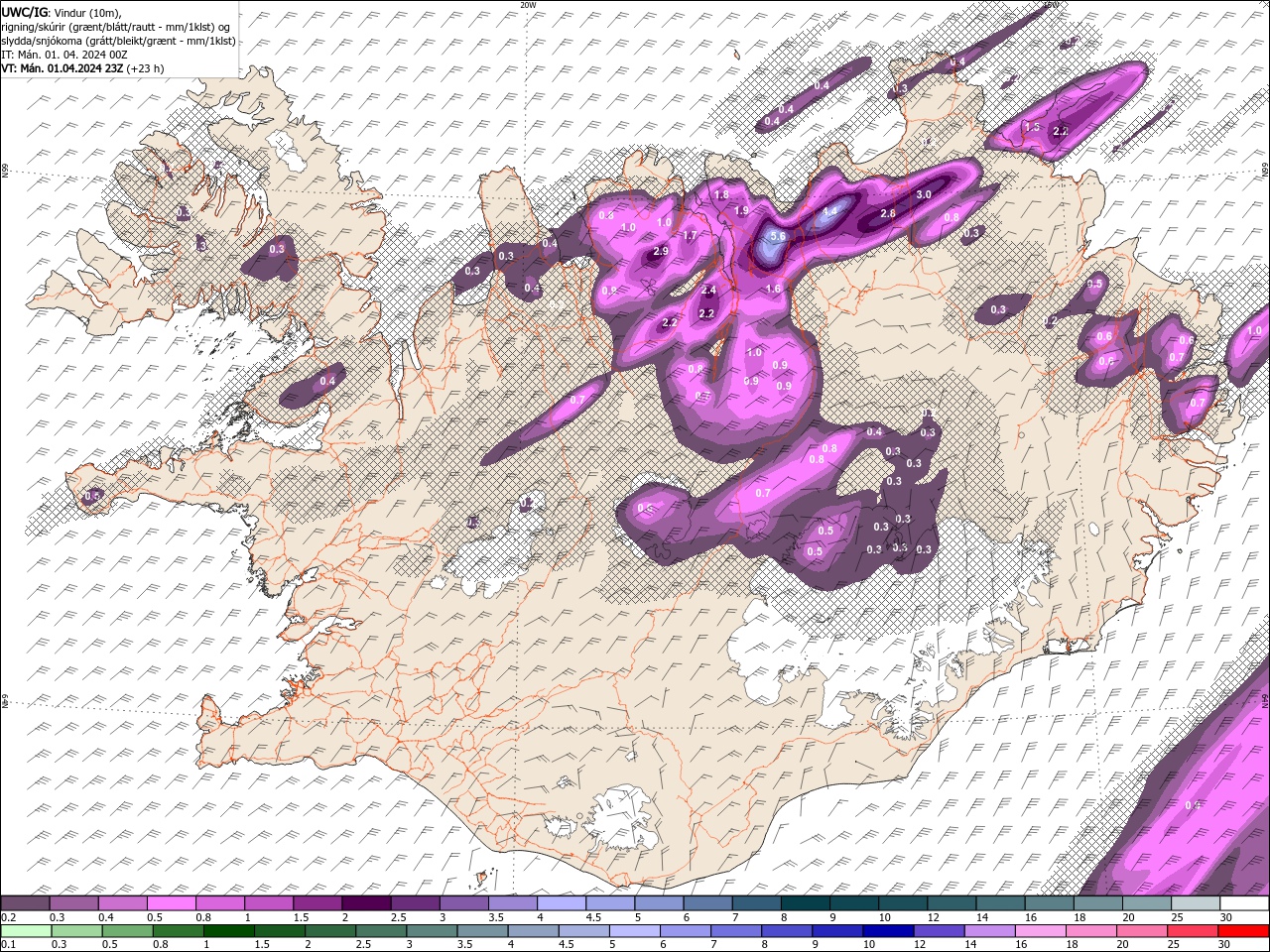This screenshot has width=1270, height=952.
Task: Click the 3.0 precipitation value label
Action: (923, 195)
